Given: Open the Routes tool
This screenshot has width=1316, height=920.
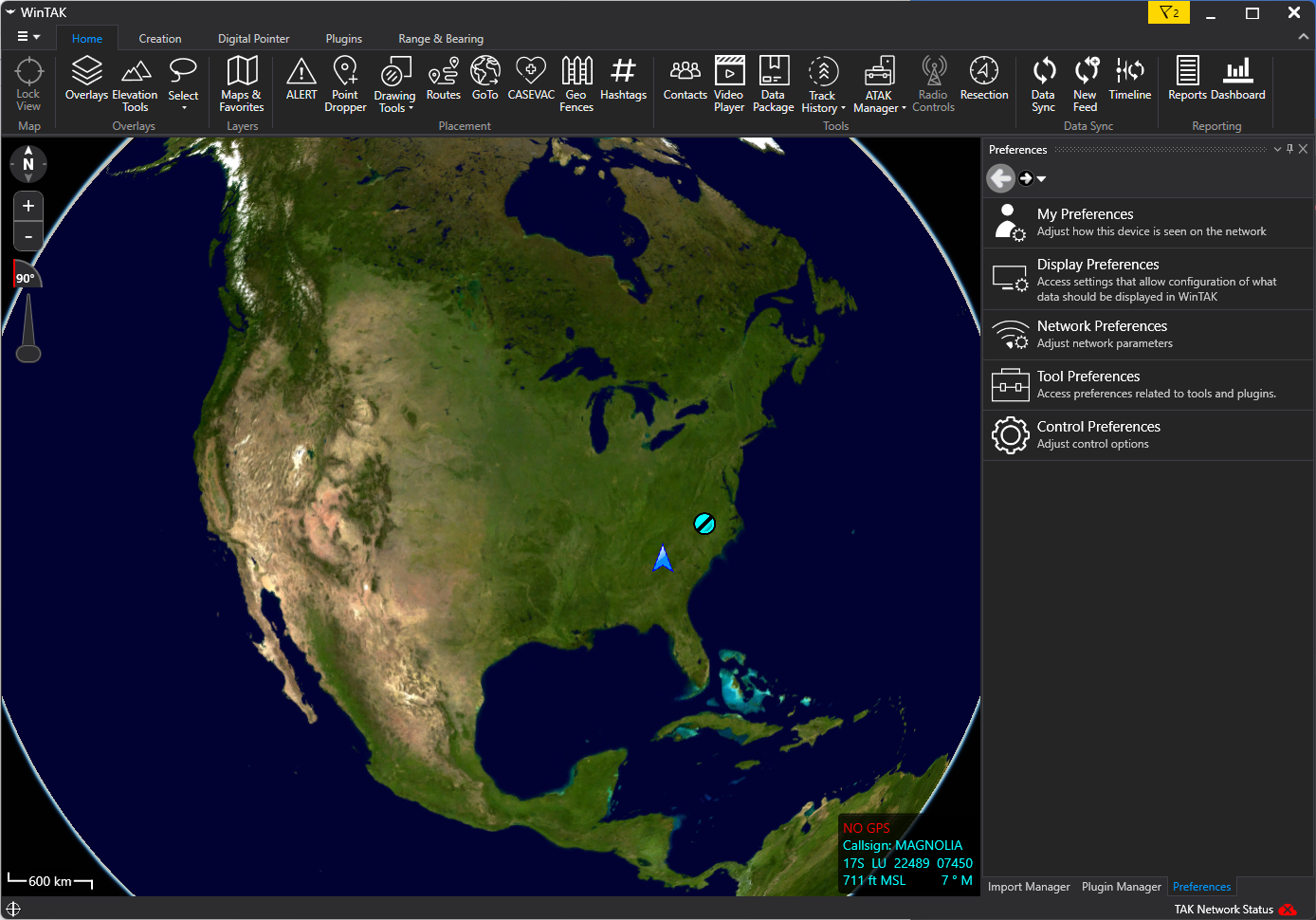Looking at the screenshot, I should point(443,80).
